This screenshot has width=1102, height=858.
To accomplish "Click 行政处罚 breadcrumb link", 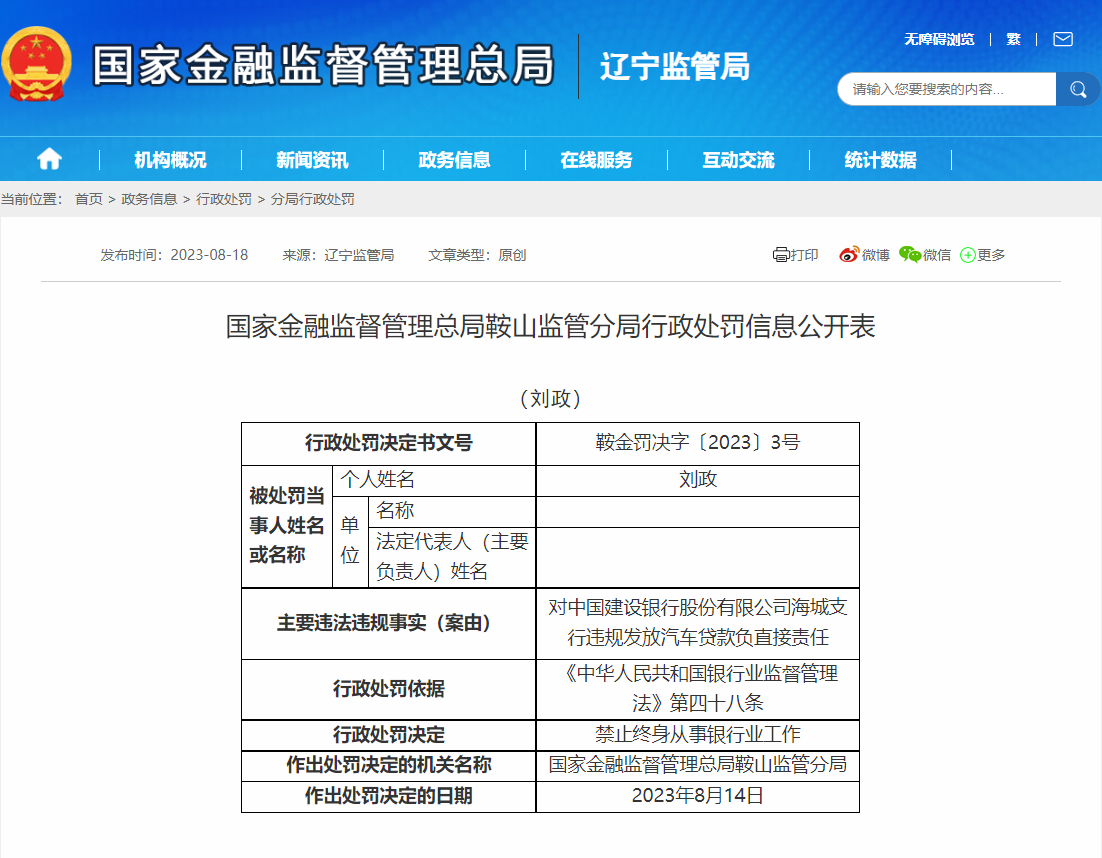I will (224, 199).
